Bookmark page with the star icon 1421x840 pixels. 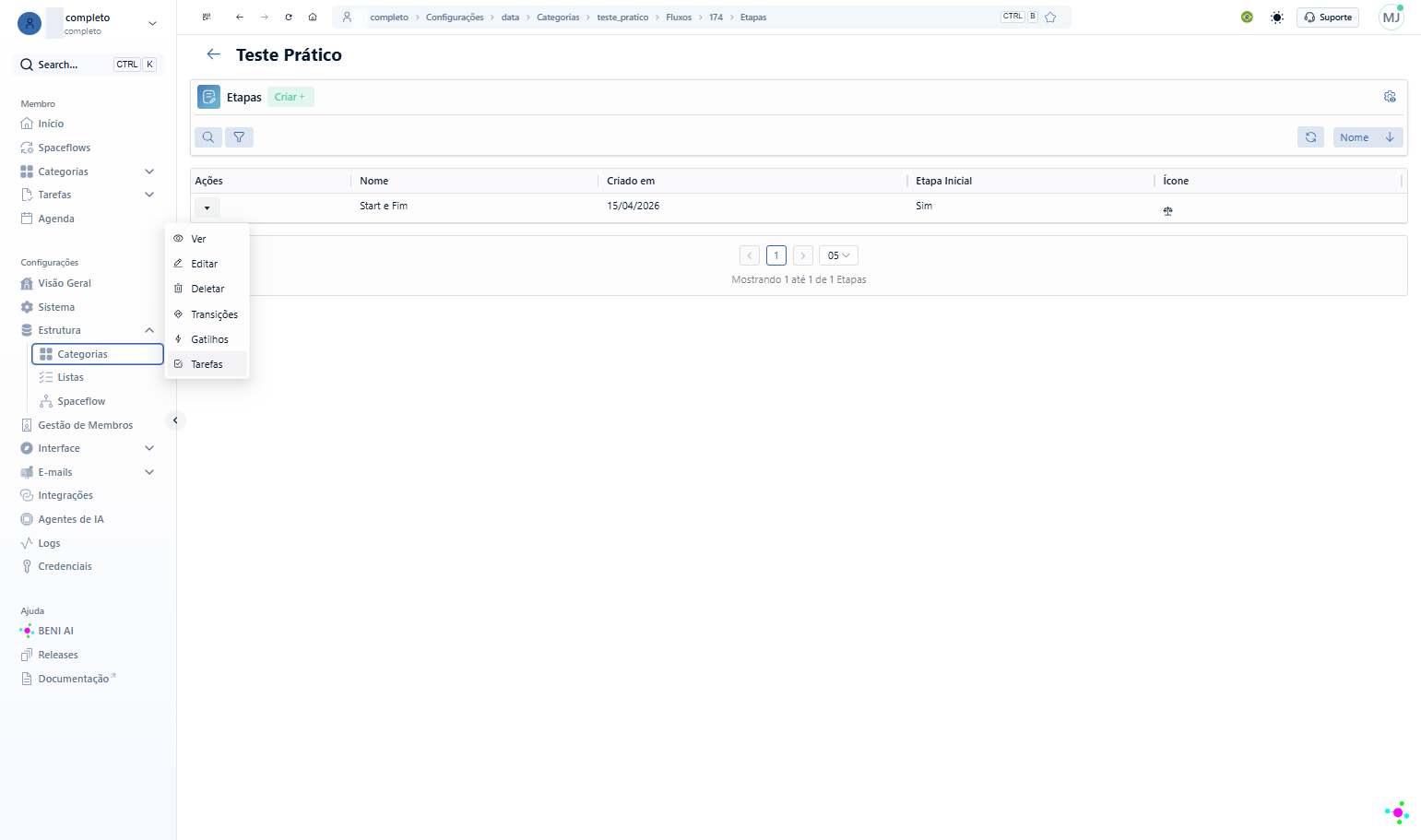1050,17
